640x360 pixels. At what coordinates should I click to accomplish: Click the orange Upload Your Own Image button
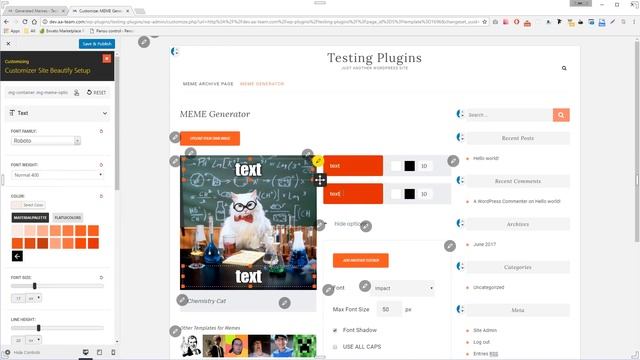tap(210, 138)
